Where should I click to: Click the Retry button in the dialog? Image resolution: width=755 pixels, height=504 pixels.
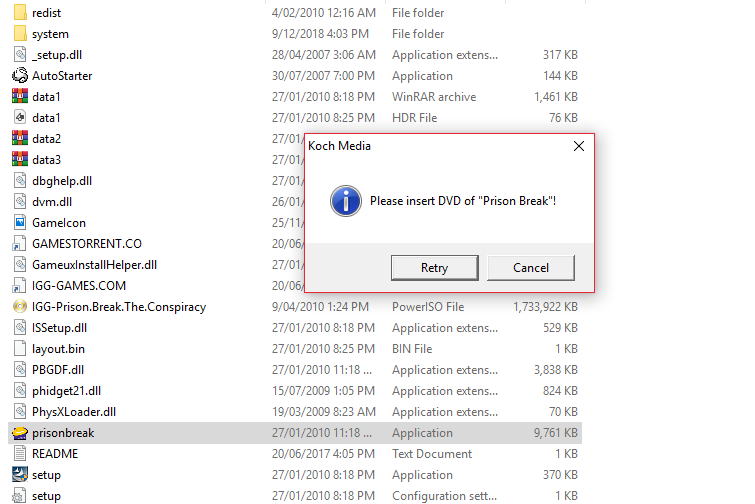coord(434,267)
